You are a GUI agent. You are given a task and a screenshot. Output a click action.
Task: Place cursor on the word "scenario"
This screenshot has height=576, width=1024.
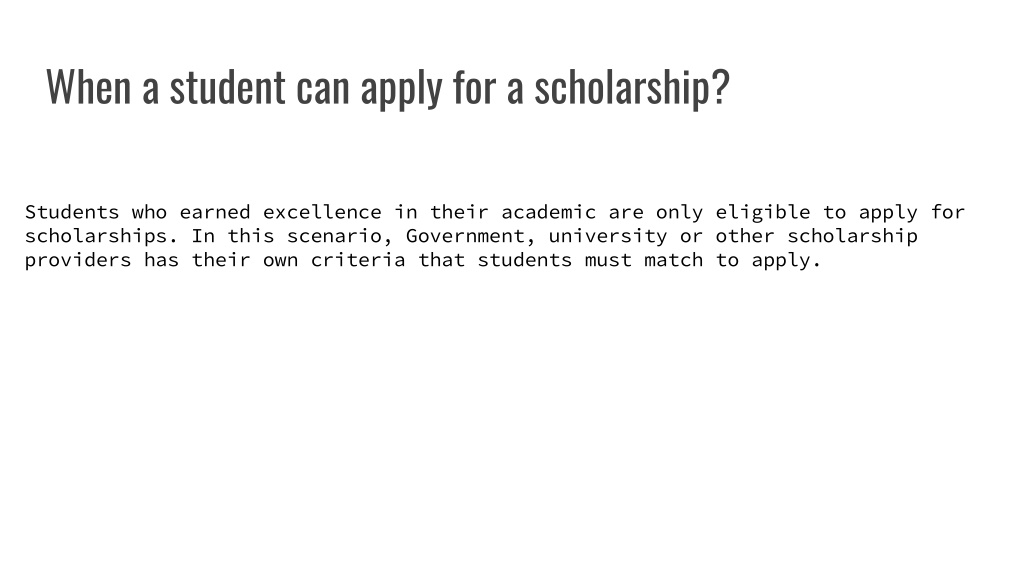point(334,236)
